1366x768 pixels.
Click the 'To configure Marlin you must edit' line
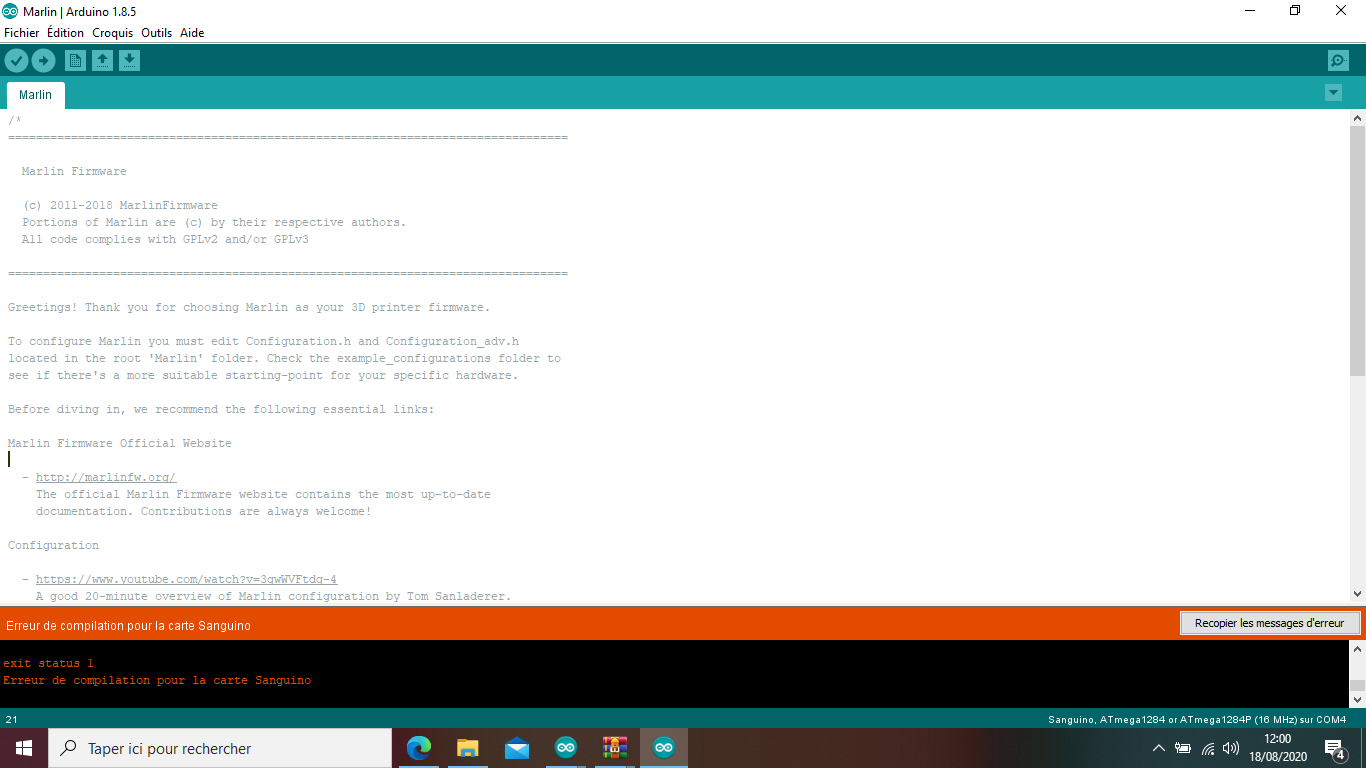(x=263, y=341)
